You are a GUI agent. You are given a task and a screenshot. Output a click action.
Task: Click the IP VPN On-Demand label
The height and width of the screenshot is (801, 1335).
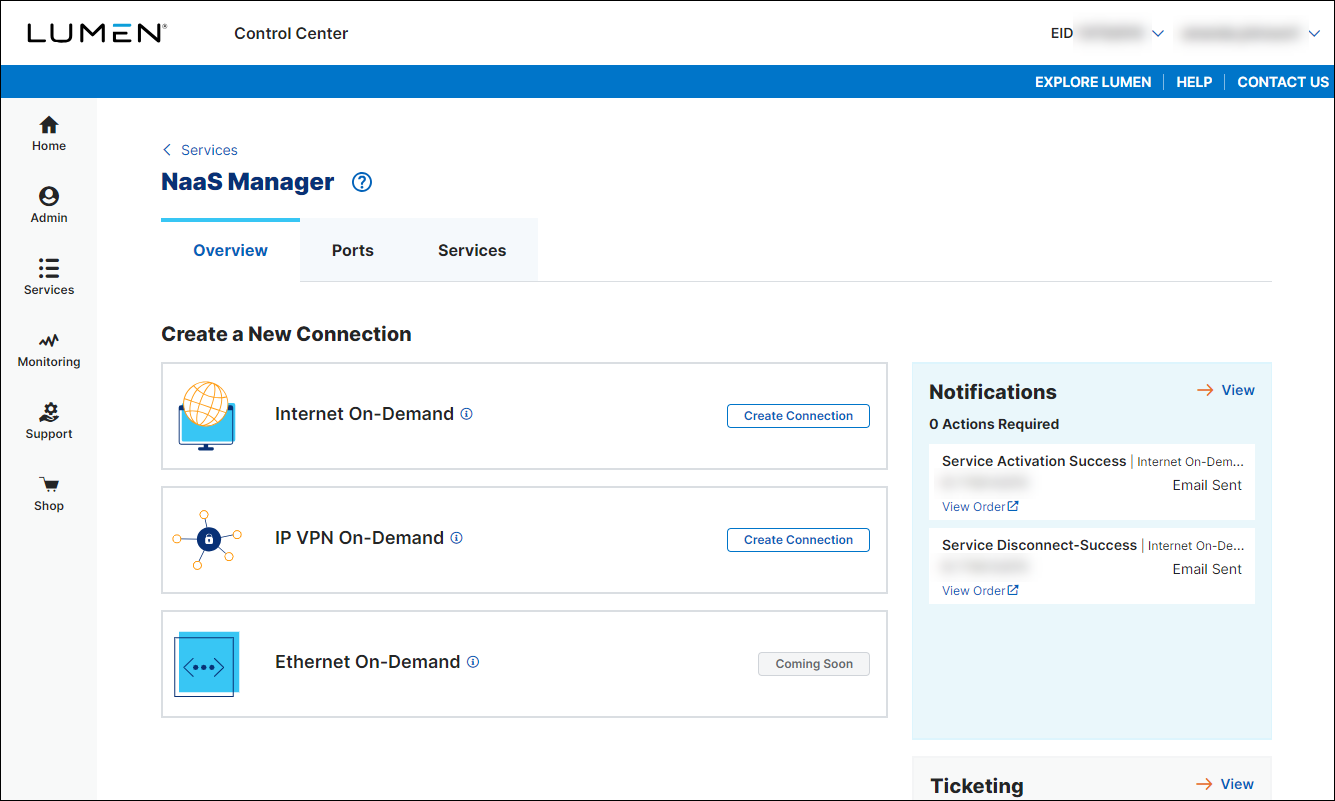[359, 538]
